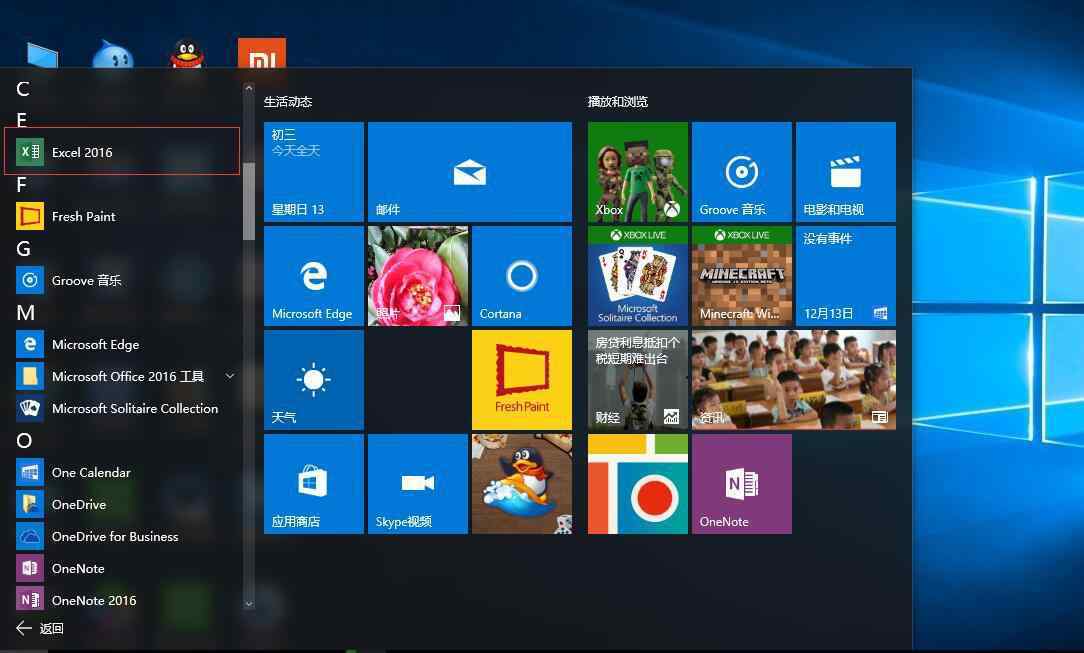Click the 播放和浏览 group header

pos(617,102)
